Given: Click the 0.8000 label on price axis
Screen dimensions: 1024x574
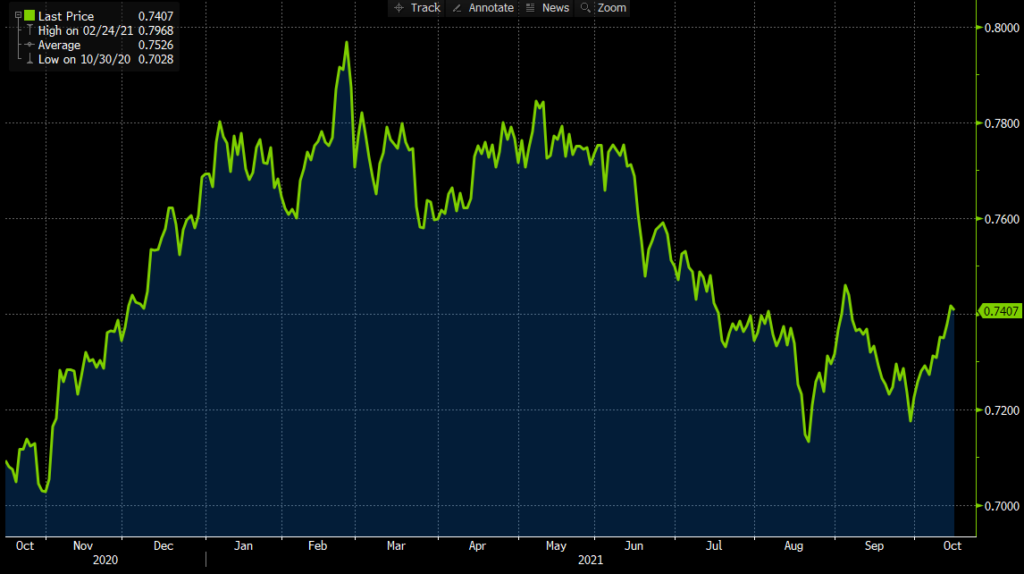Looking at the screenshot, I should [x=1002, y=28].
